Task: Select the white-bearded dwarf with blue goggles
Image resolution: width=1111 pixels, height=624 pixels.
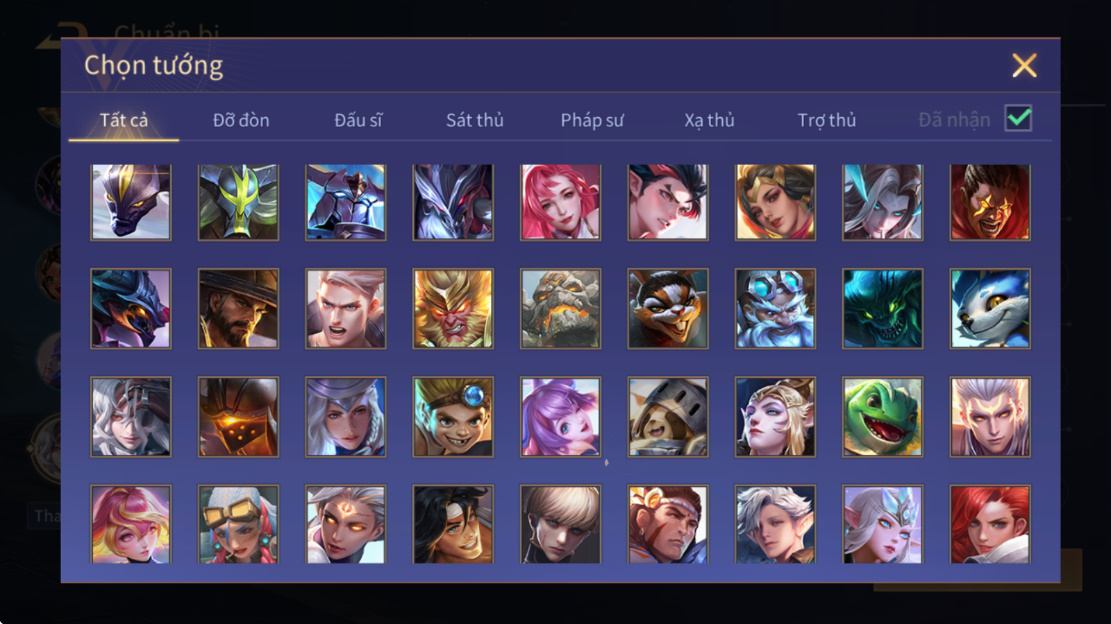Action: click(775, 309)
